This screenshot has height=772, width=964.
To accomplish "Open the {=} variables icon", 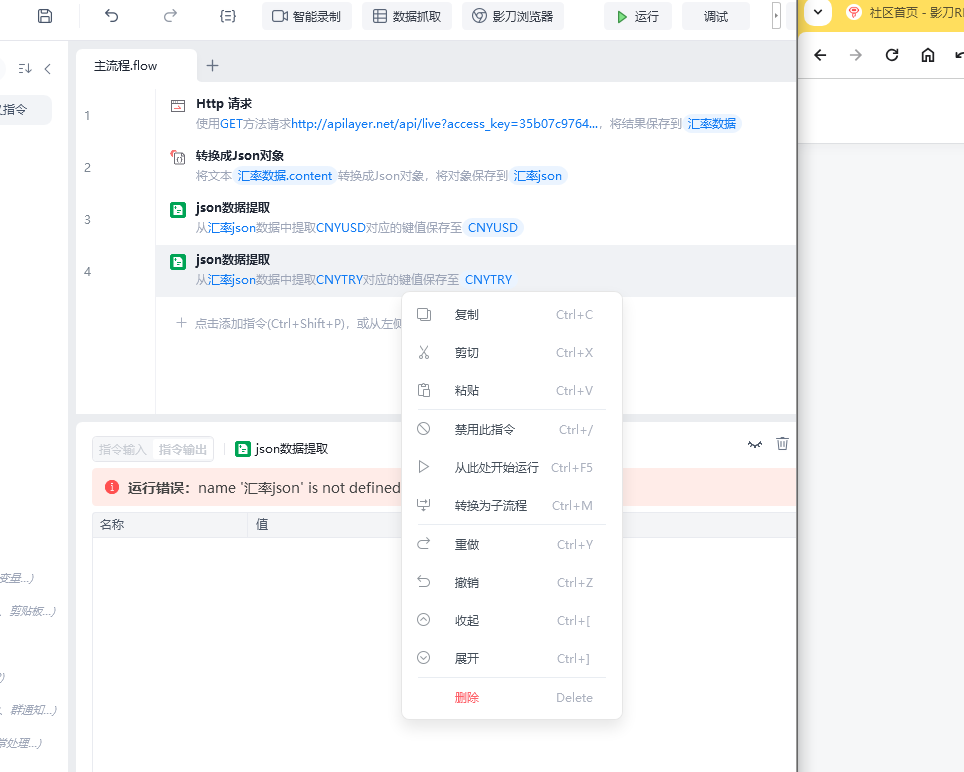I will coord(227,16).
